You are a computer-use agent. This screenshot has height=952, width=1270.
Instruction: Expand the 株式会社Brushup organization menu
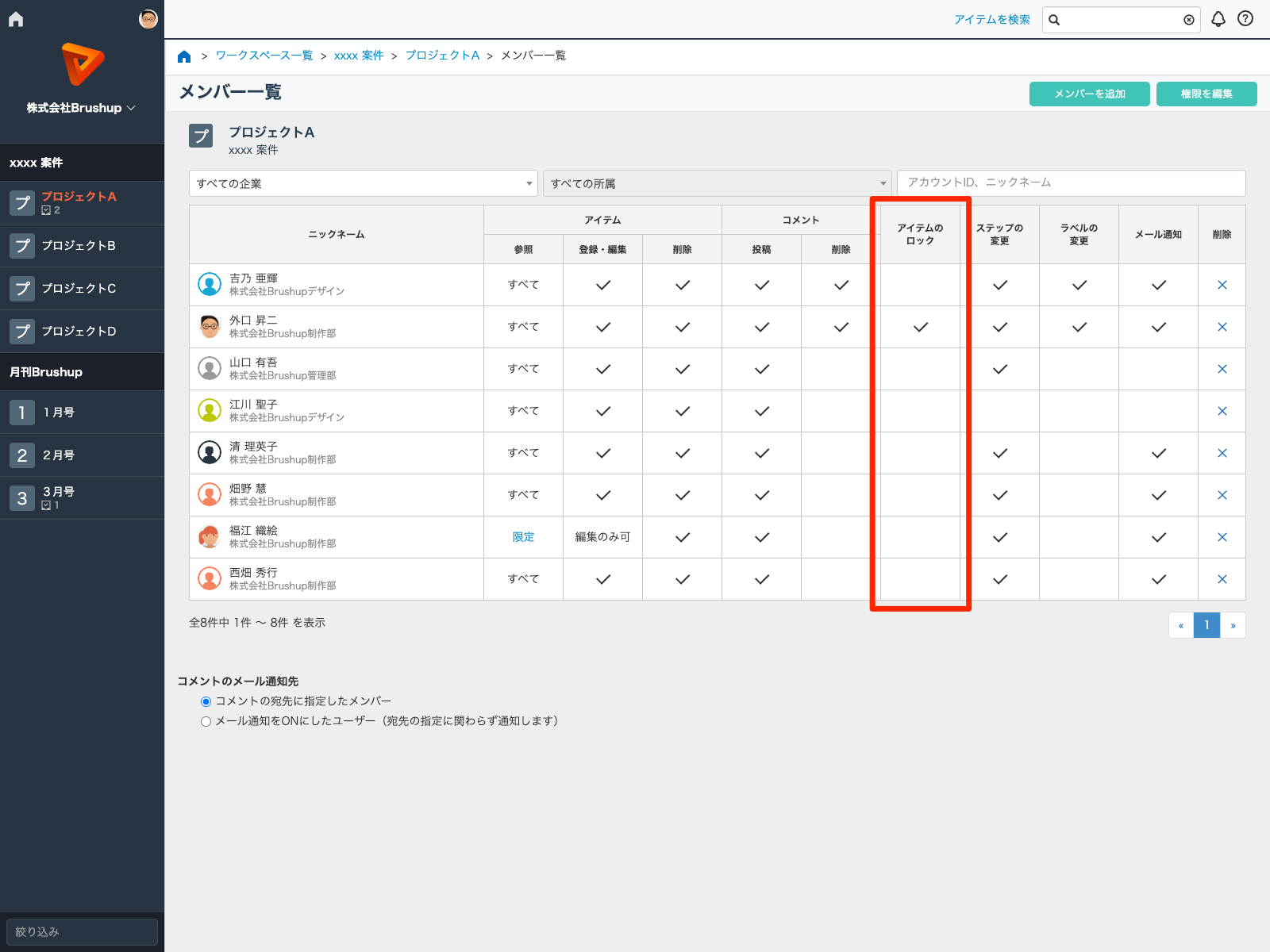coord(81,108)
